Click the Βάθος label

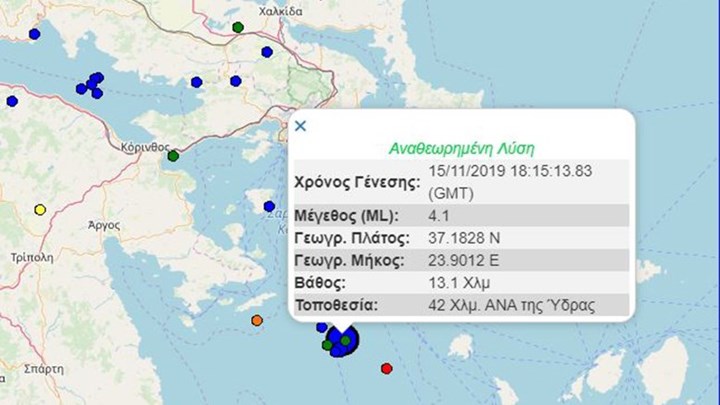pos(320,283)
